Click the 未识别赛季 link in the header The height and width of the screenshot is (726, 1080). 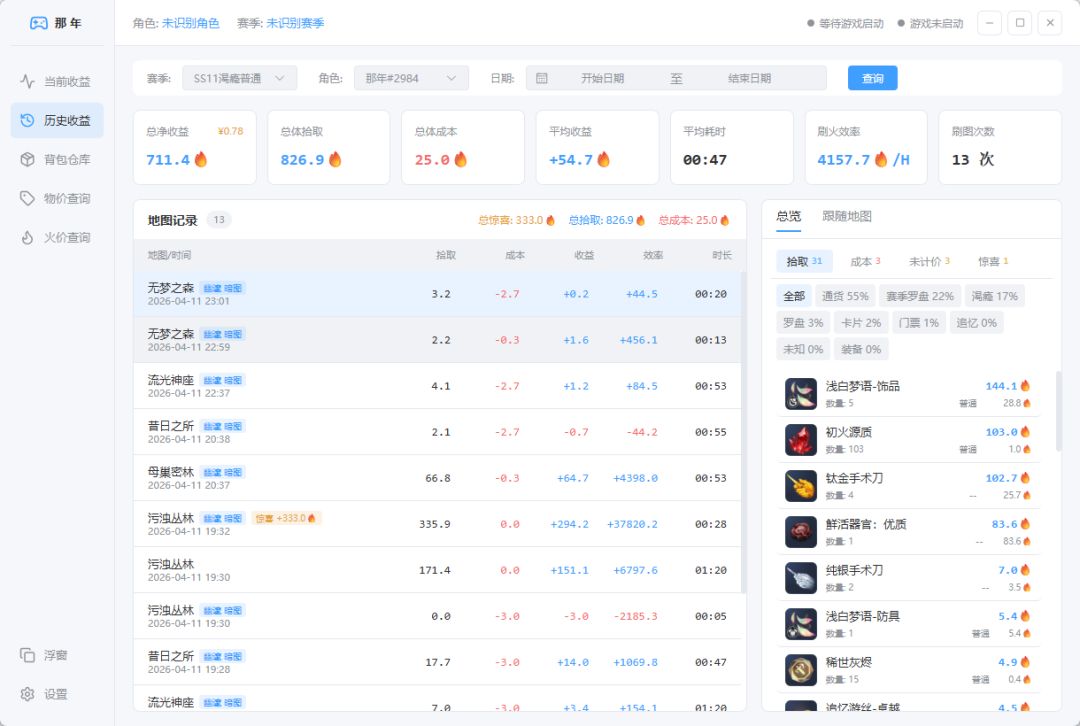pyautogui.click(x=295, y=23)
